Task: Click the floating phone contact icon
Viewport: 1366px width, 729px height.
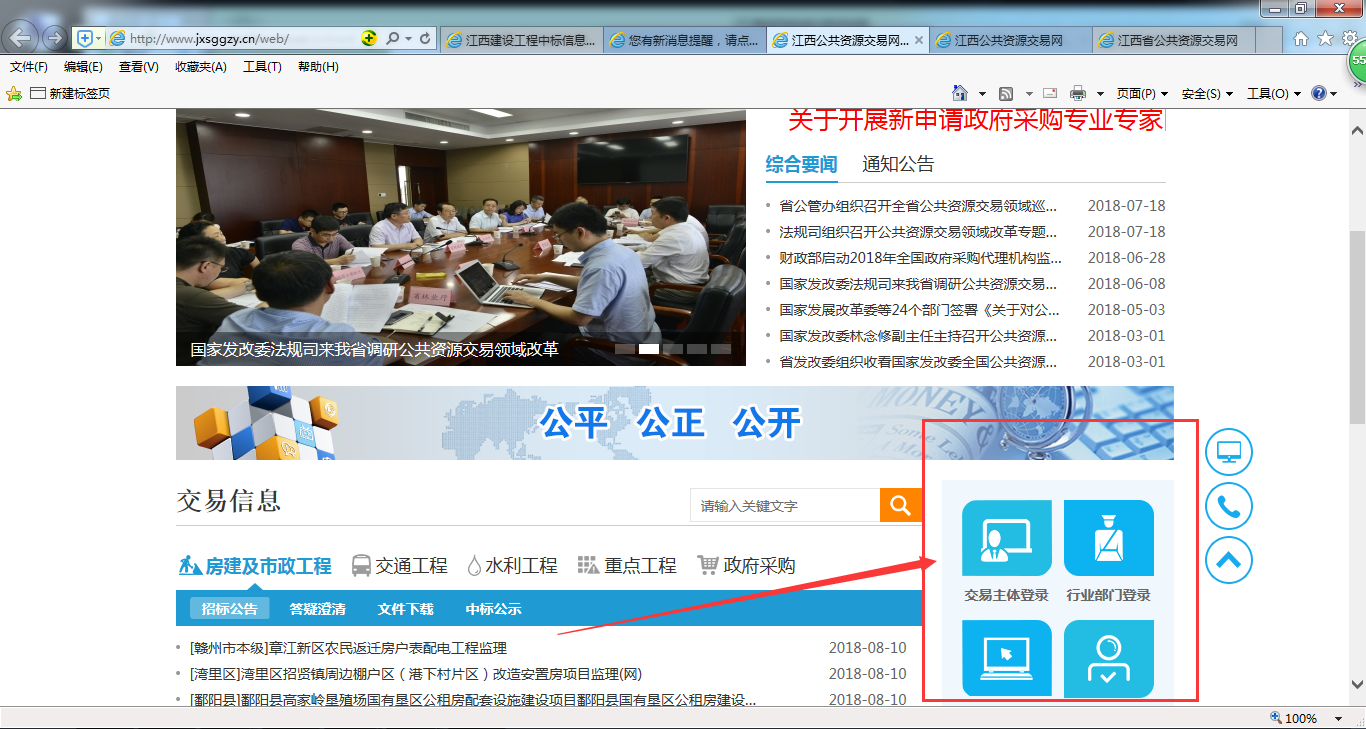Action: (x=1228, y=506)
